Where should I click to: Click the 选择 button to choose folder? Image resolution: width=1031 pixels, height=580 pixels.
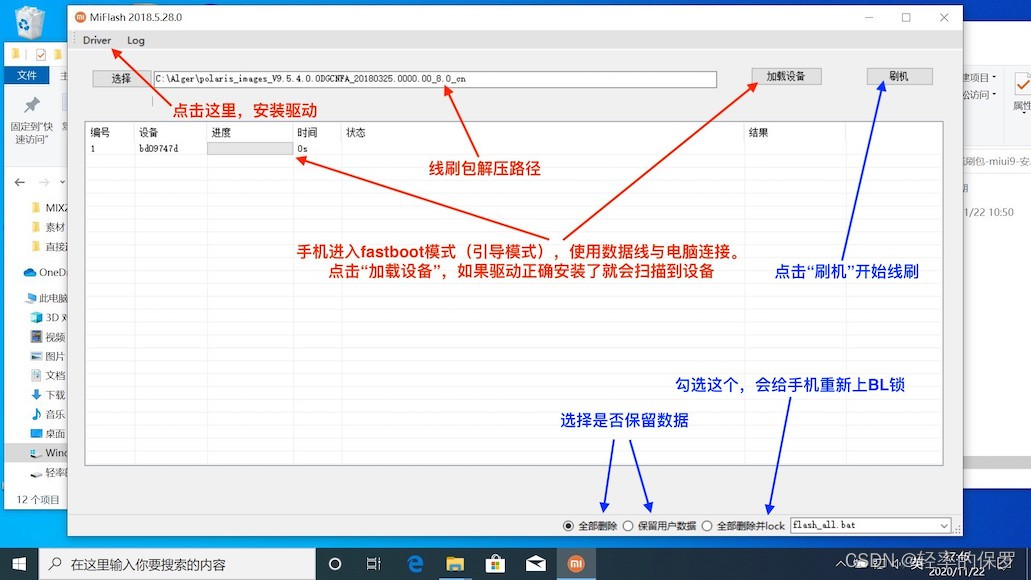[121, 78]
